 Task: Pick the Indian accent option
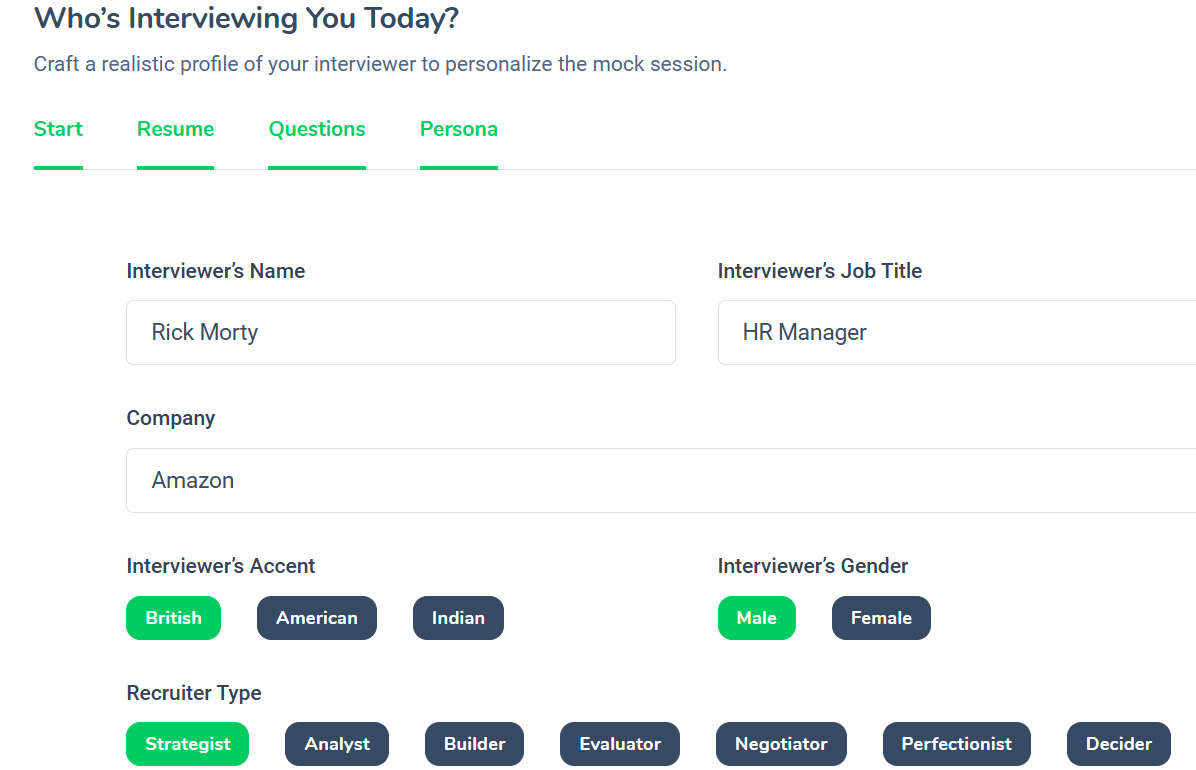point(458,618)
